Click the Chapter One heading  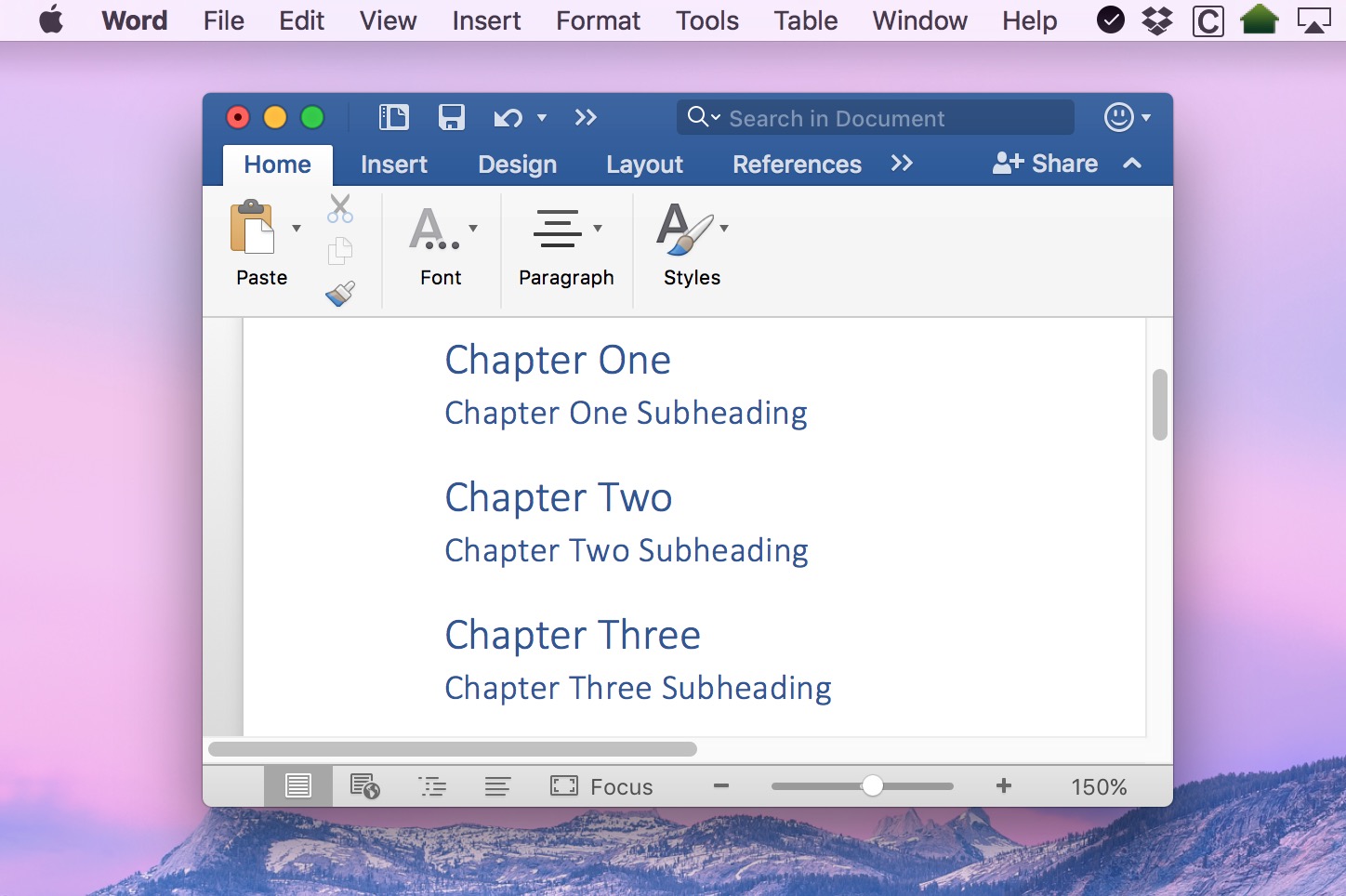pyautogui.click(x=558, y=361)
